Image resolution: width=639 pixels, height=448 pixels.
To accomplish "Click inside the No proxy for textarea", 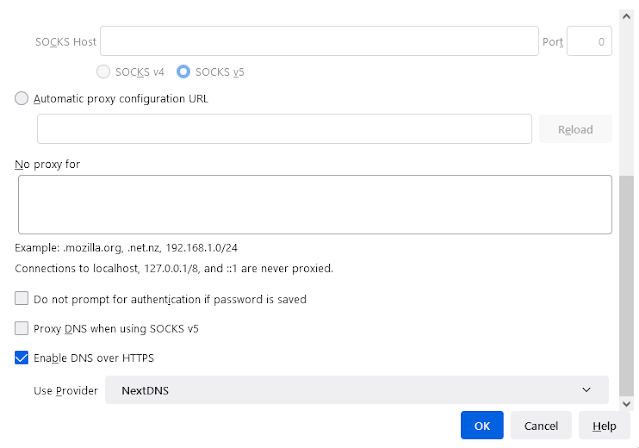I will coord(315,204).
